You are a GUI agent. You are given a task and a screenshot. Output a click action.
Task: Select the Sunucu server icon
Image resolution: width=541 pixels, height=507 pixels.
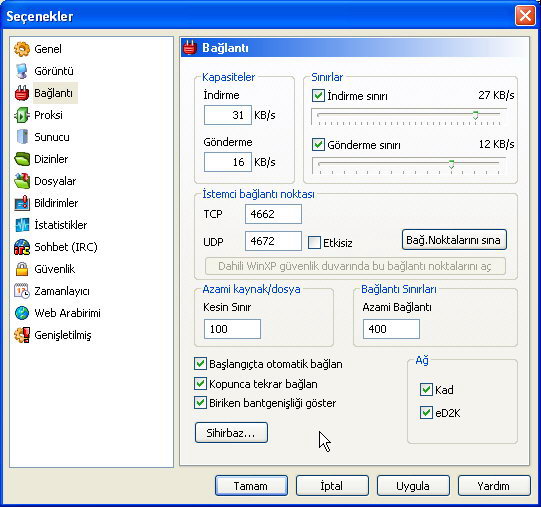pos(22,137)
